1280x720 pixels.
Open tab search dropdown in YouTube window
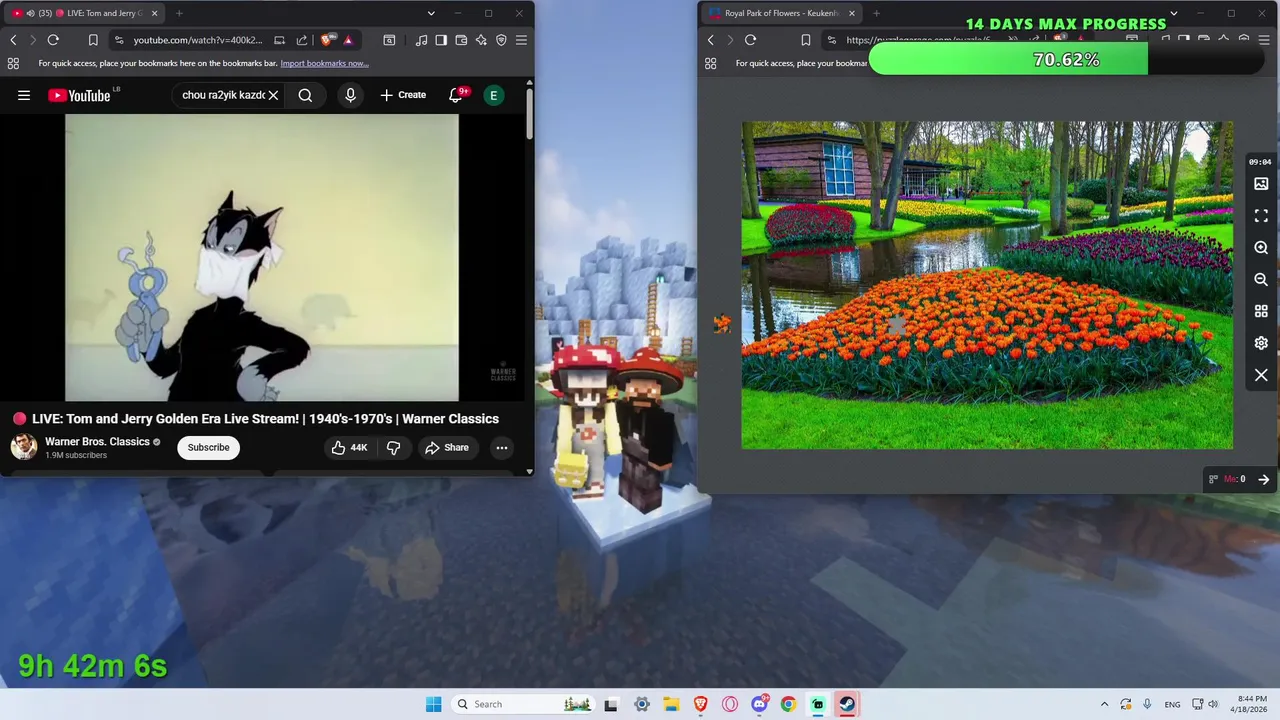pos(431,13)
